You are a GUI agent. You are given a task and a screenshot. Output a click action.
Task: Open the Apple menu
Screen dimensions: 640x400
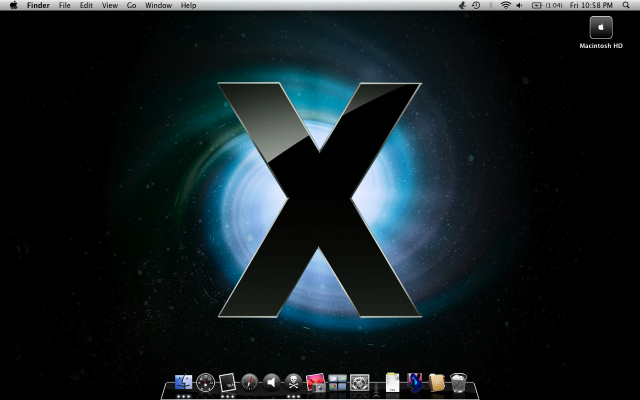pyautogui.click(x=13, y=5)
